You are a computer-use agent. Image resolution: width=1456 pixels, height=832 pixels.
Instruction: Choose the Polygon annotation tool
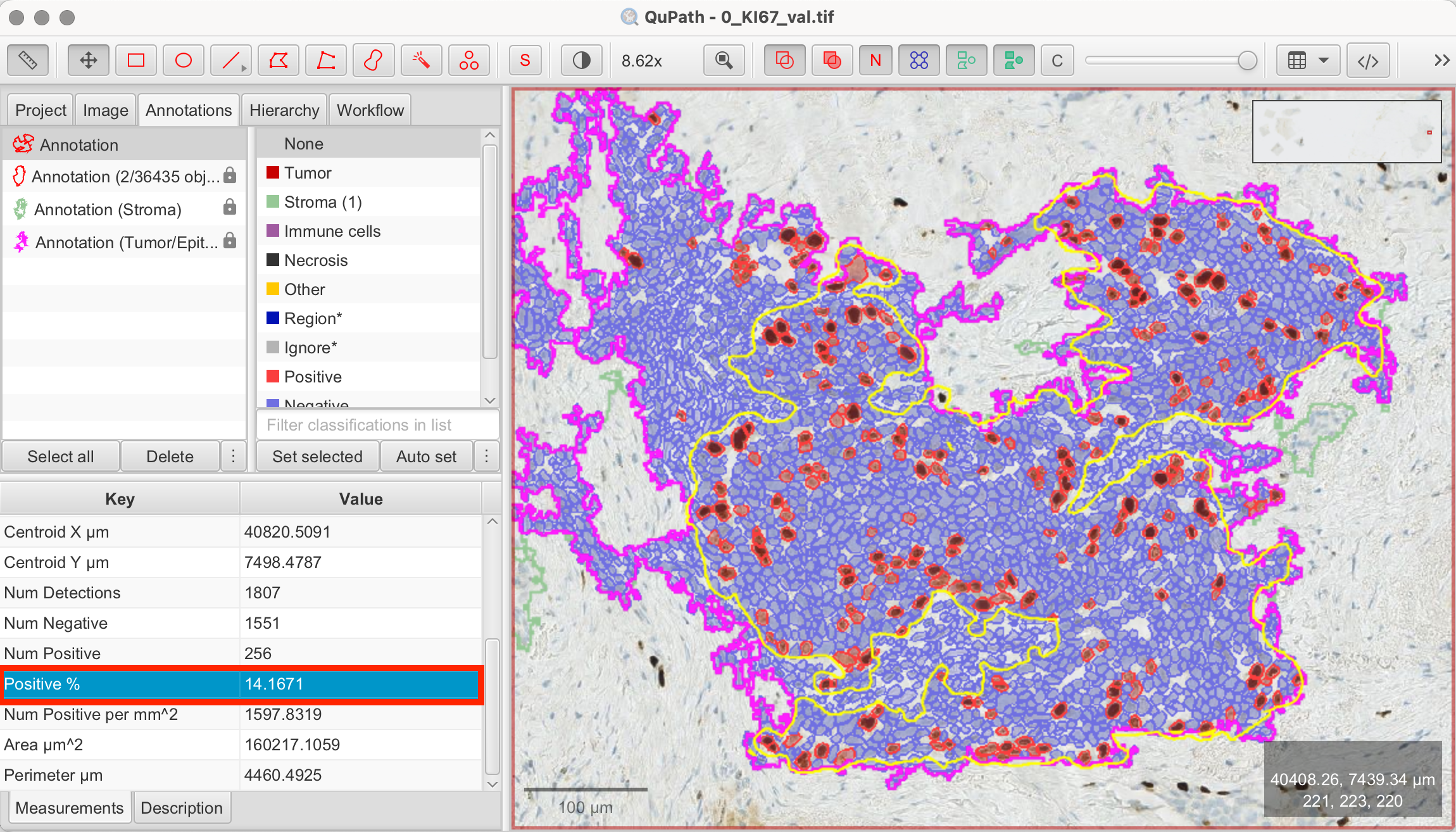(x=279, y=61)
